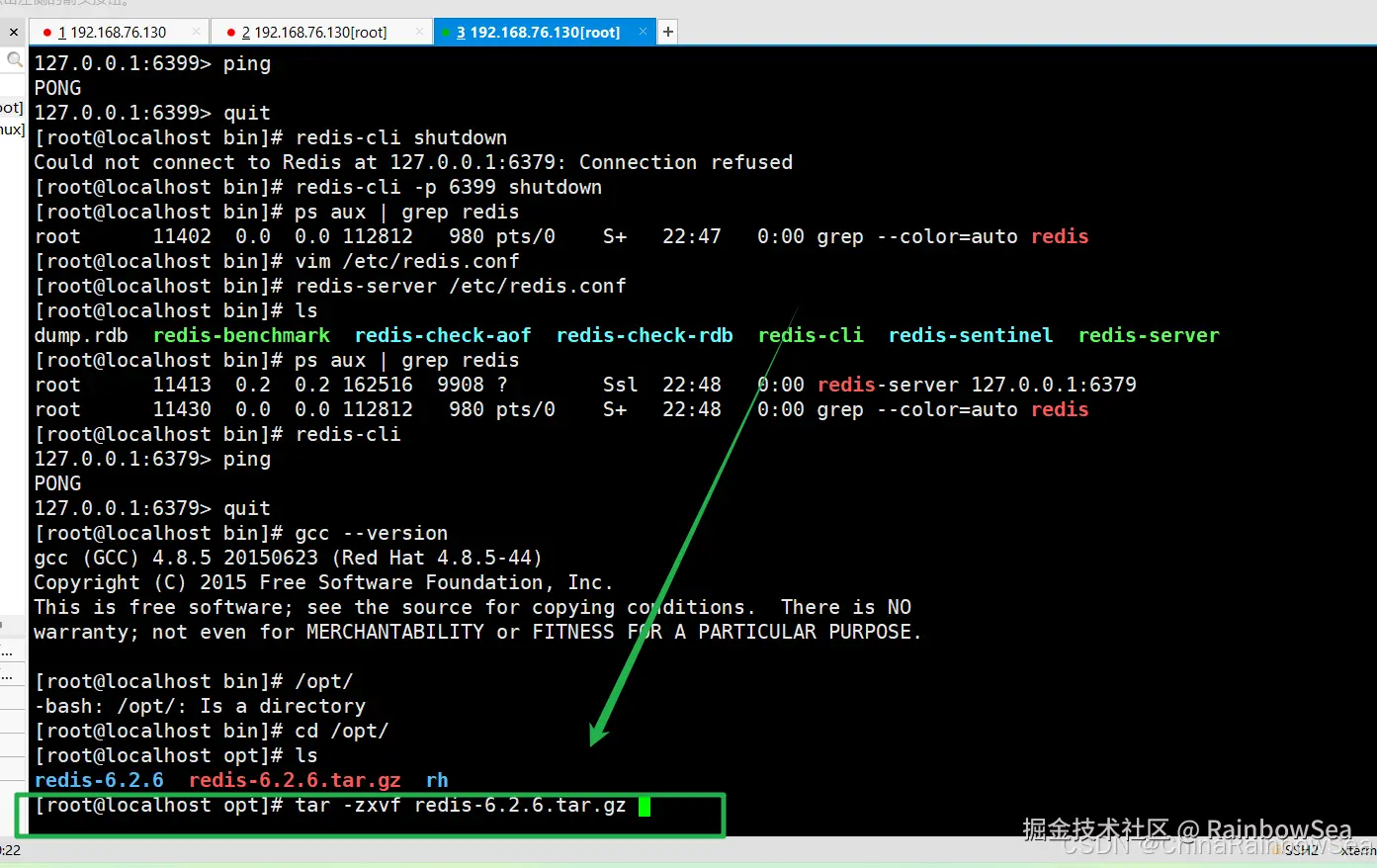This screenshot has width=1377, height=868.
Task: Click process line with PID 11413
Action: point(585,385)
